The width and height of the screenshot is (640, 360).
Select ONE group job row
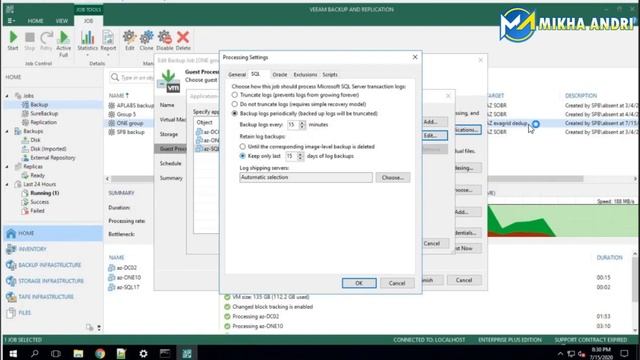[x=130, y=123]
